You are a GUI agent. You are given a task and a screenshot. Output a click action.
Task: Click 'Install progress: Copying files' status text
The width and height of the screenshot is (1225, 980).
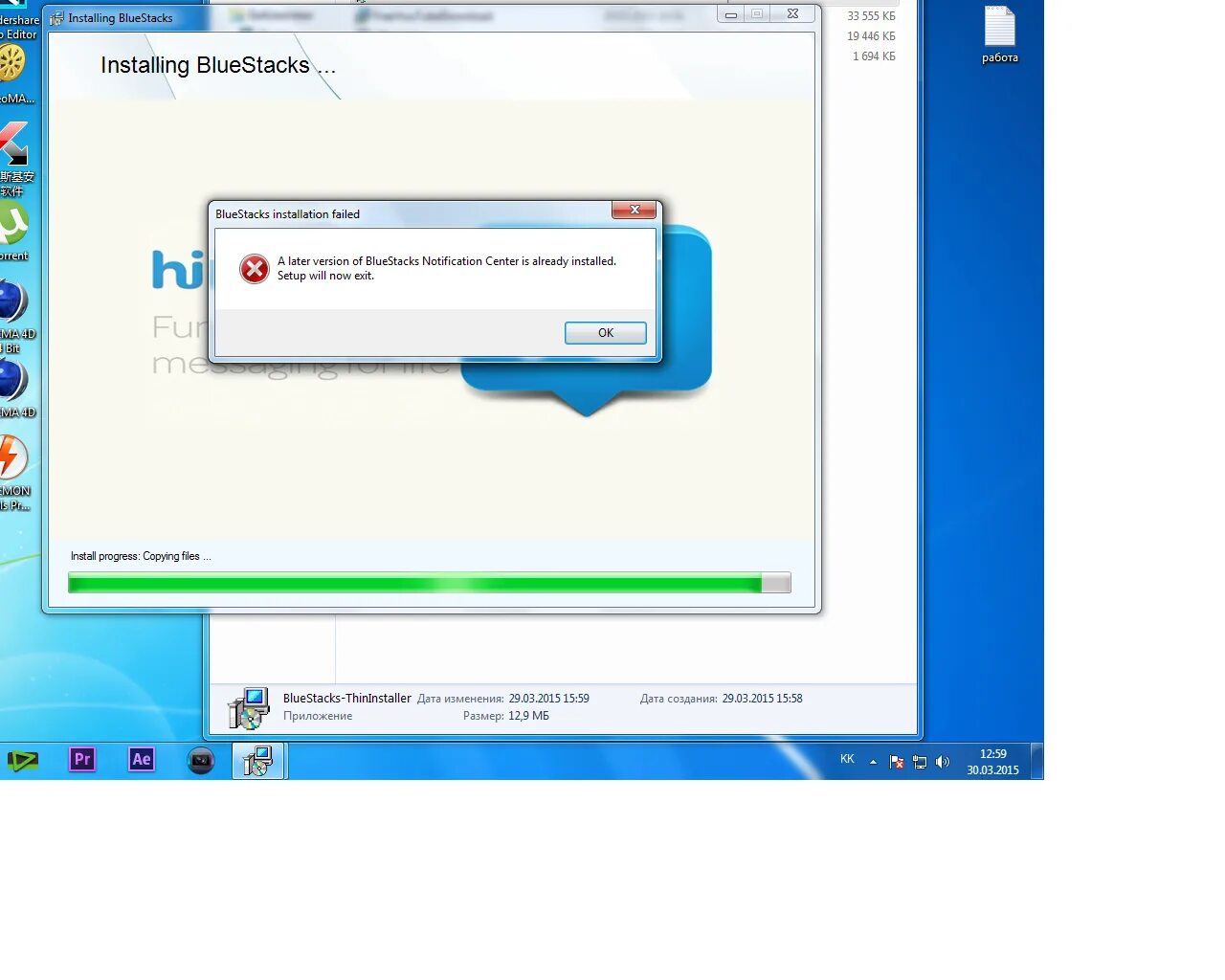[141, 556]
